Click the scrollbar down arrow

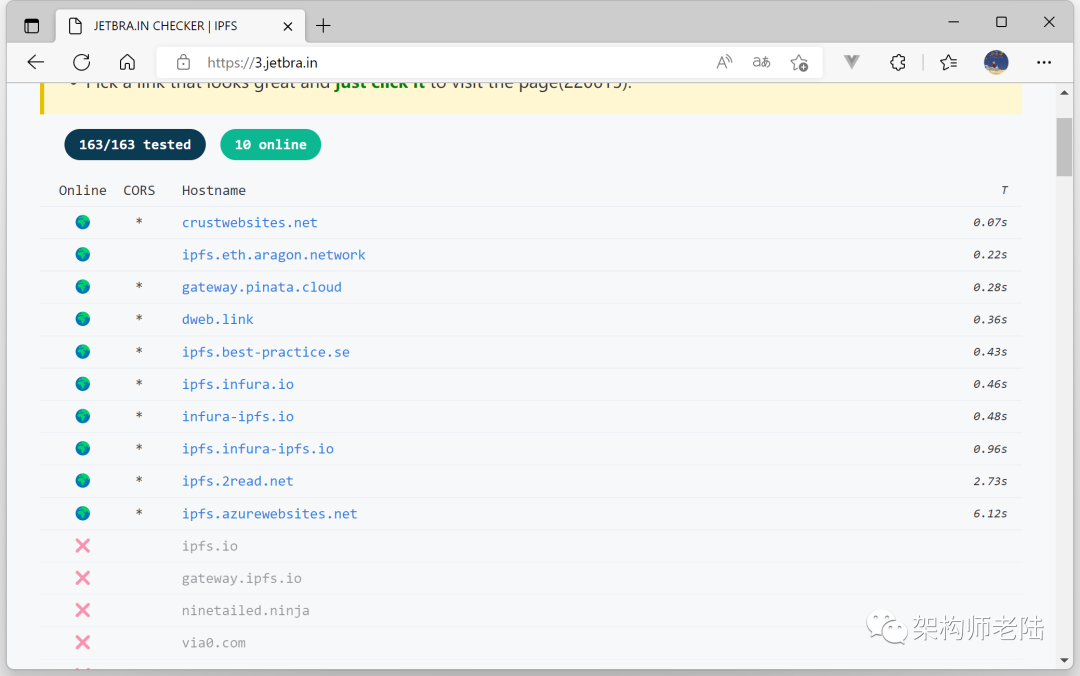pos(1064,660)
